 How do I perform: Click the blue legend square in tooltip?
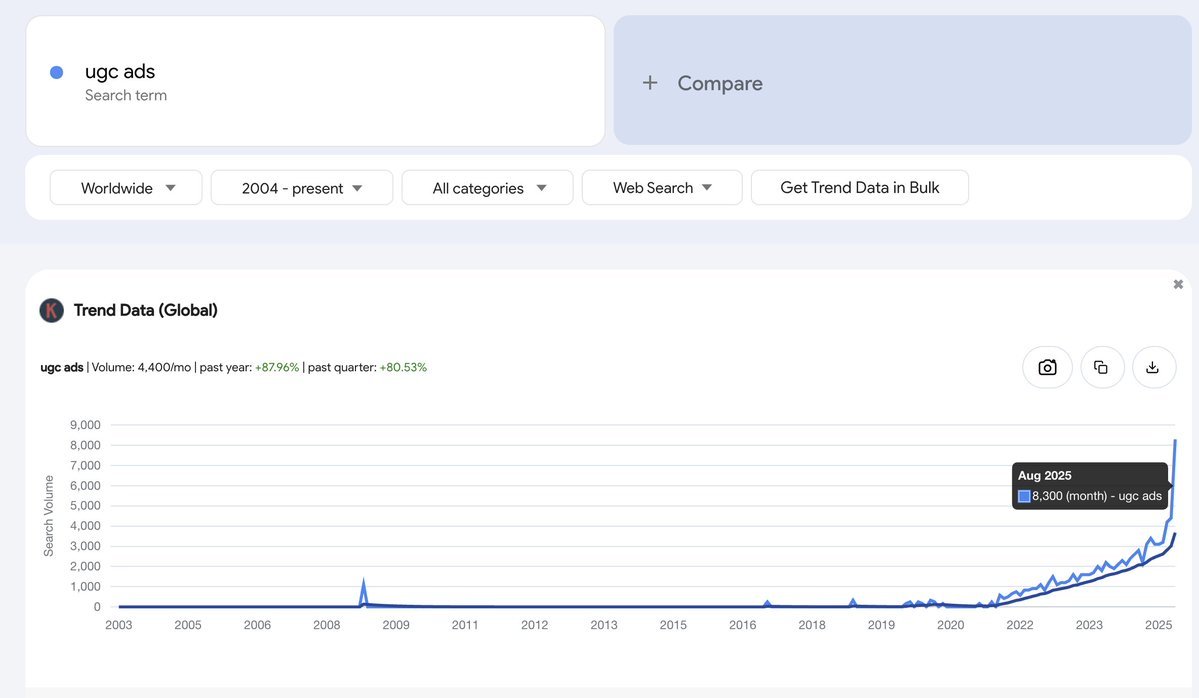pos(1024,496)
